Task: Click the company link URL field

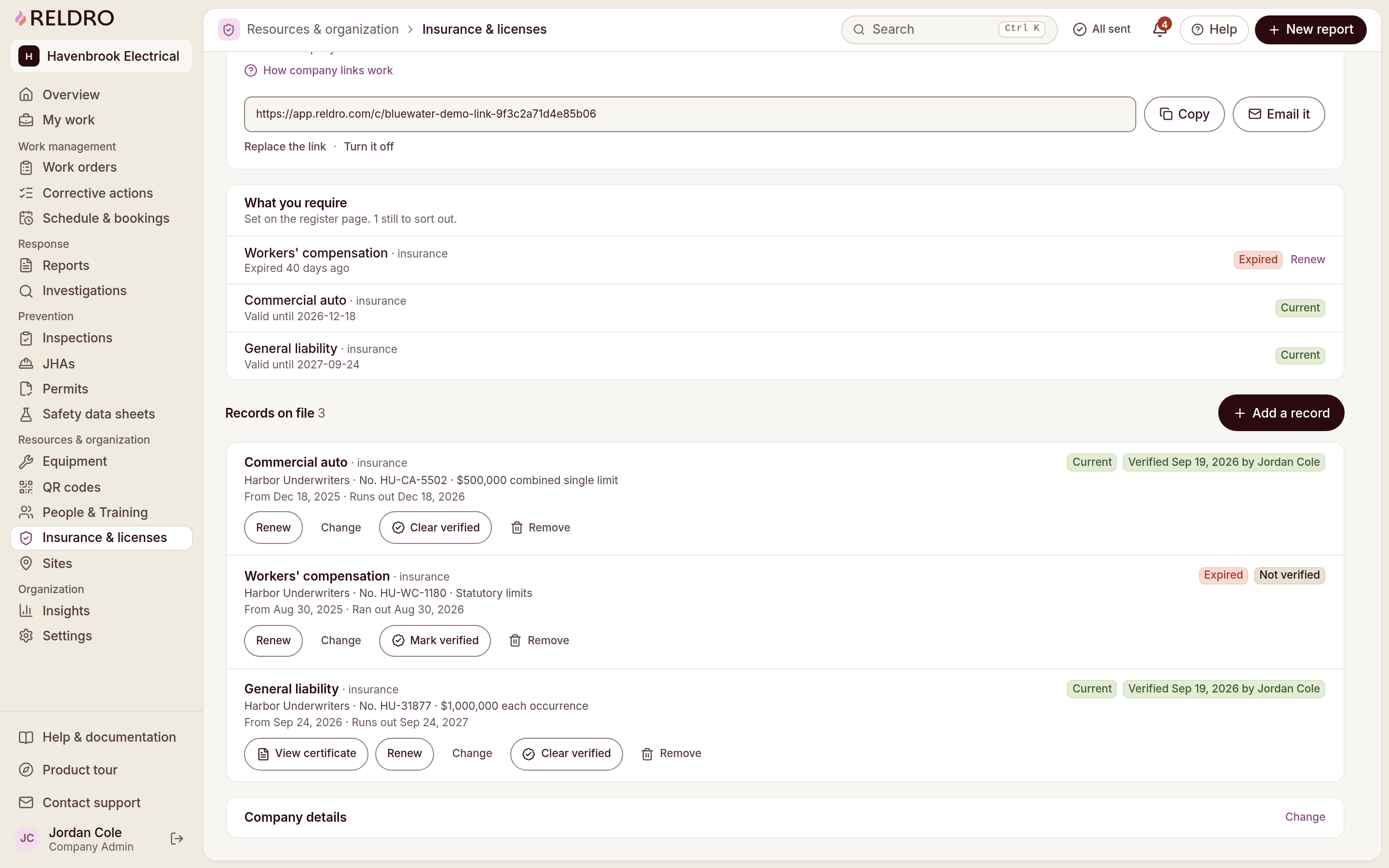Action: click(x=689, y=114)
